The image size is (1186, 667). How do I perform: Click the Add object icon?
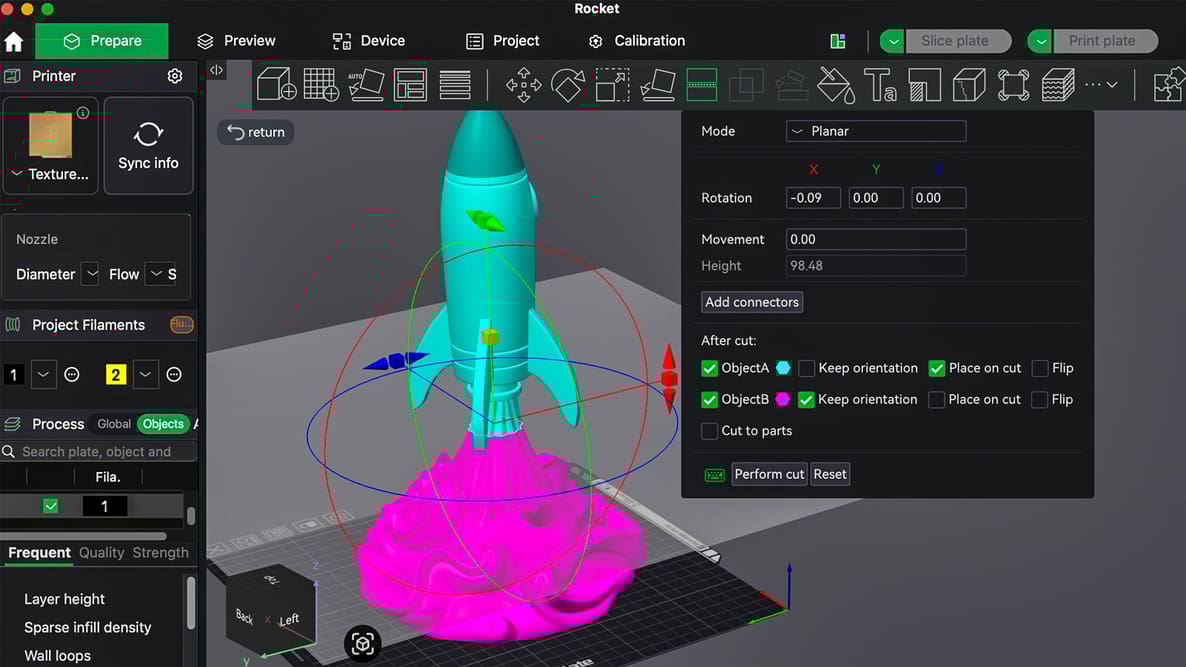click(x=276, y=84)
